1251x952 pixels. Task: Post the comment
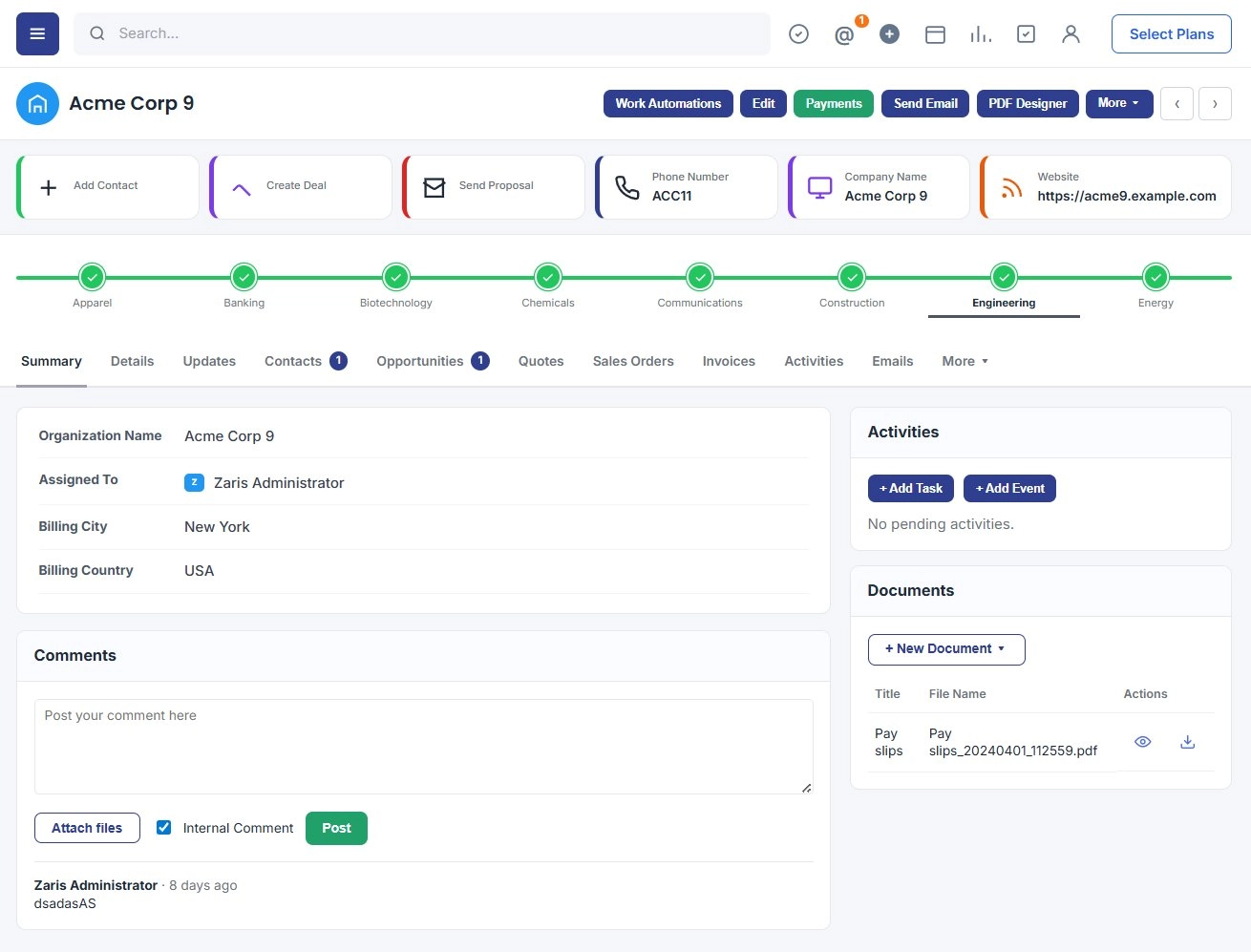336,828
